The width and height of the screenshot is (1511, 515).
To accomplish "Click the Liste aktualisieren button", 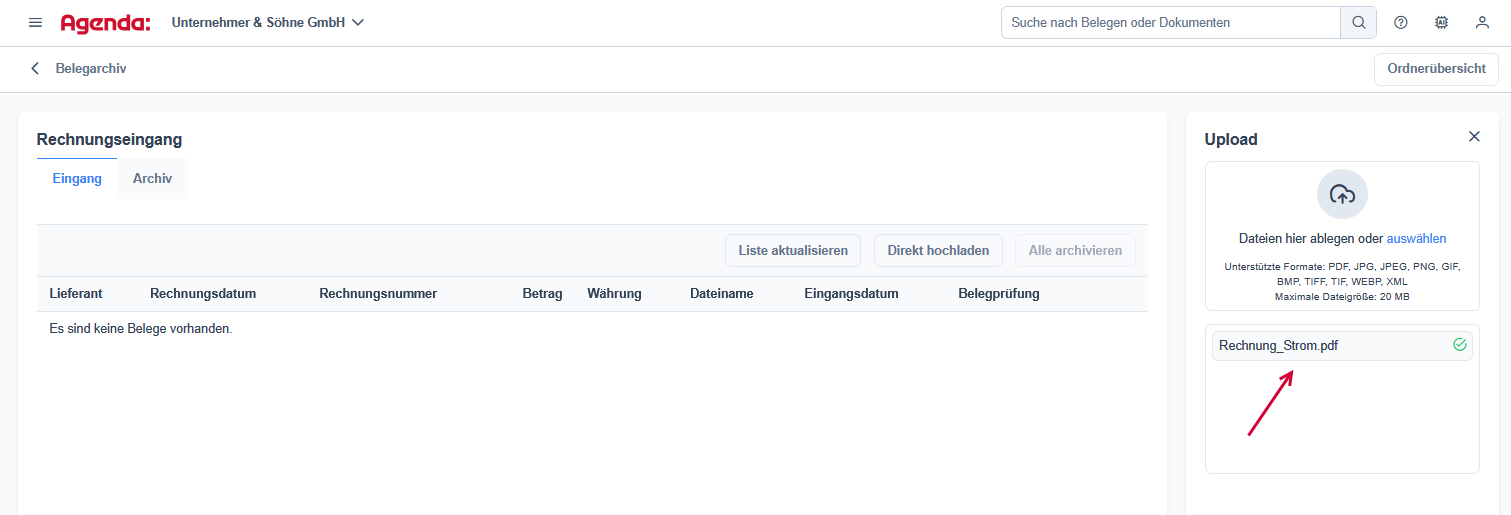I will (792, 251).
